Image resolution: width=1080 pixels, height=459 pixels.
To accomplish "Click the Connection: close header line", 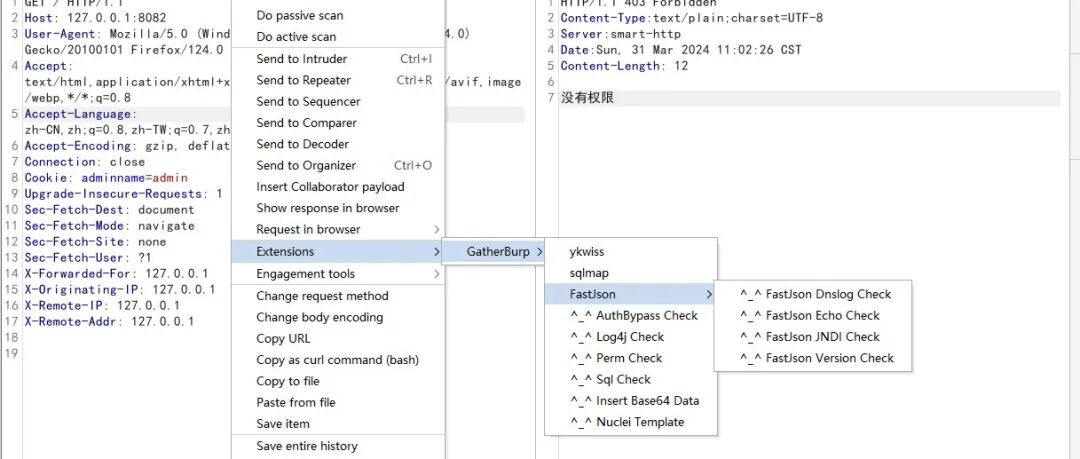I will pyautogui.click(x=85, y=162).
